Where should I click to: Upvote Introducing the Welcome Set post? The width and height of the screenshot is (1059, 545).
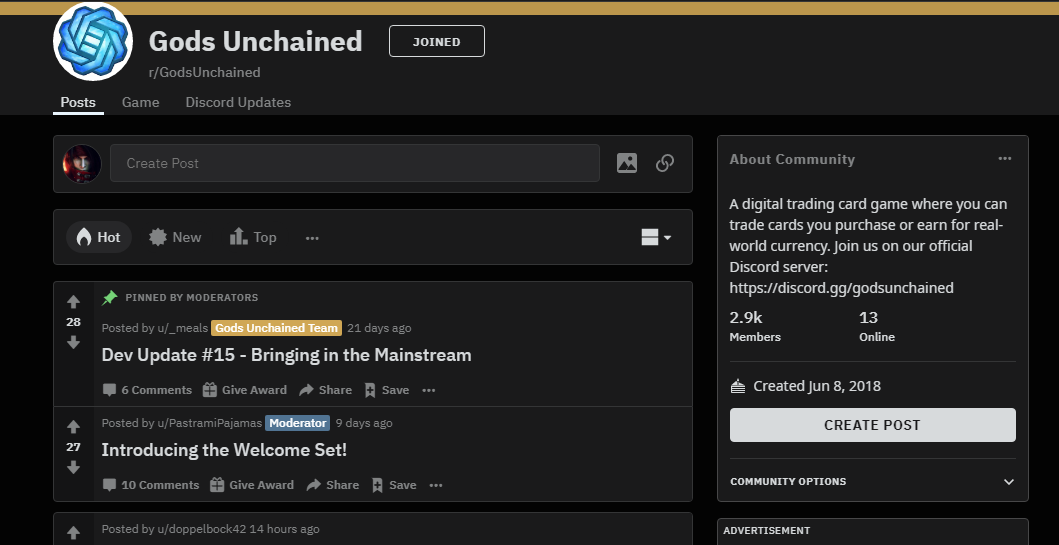tap(74, 427)
